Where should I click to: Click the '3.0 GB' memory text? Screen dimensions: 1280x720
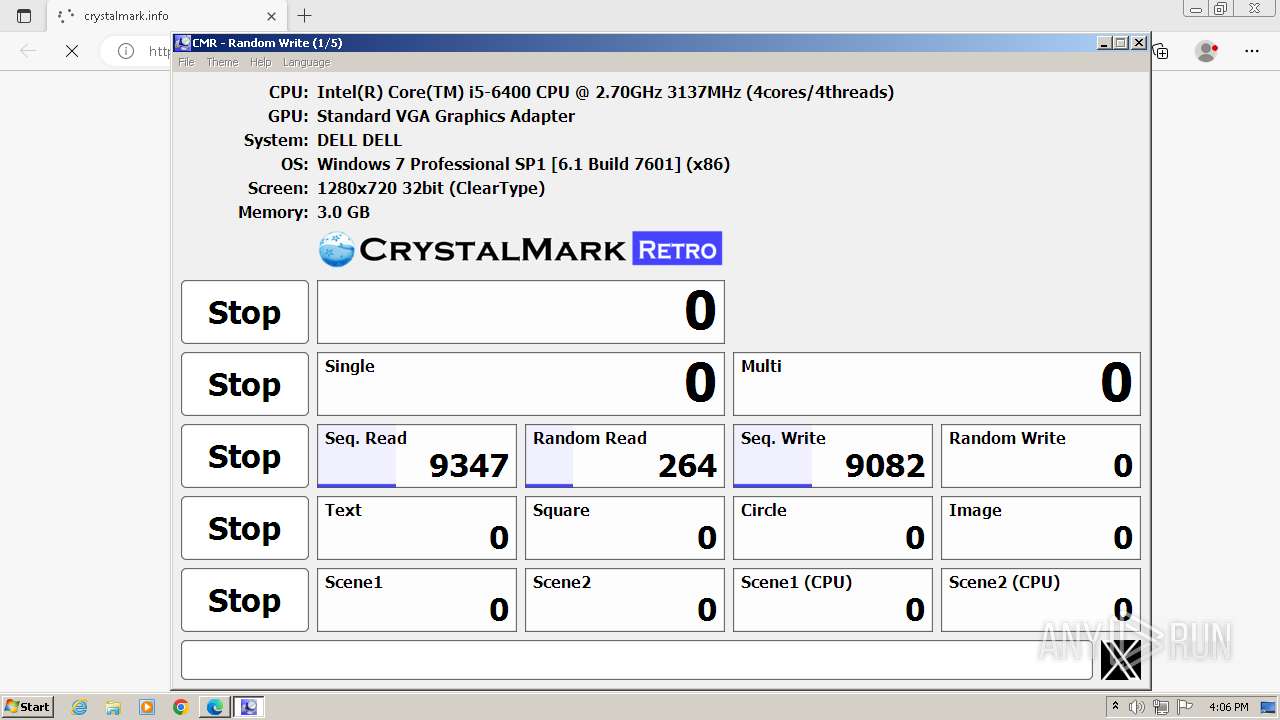(x=343, y=212)
